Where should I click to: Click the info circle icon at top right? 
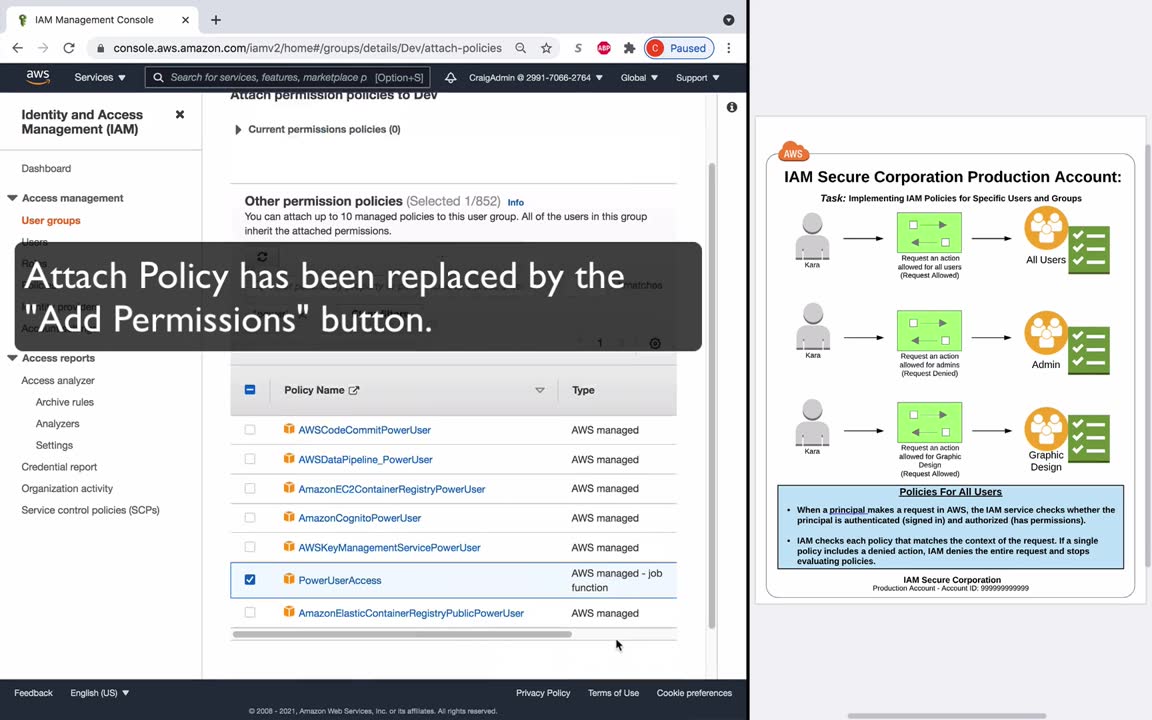point(732,107)
